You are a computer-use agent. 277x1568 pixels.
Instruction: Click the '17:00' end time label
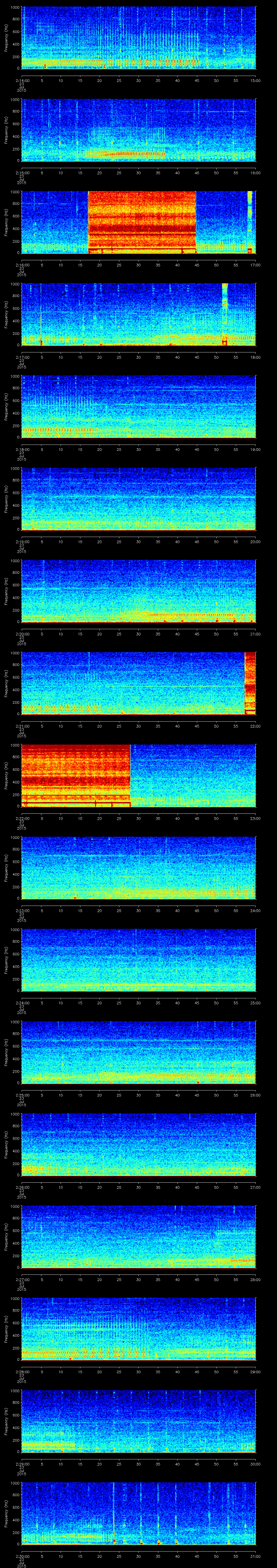[x=255, y=265]
